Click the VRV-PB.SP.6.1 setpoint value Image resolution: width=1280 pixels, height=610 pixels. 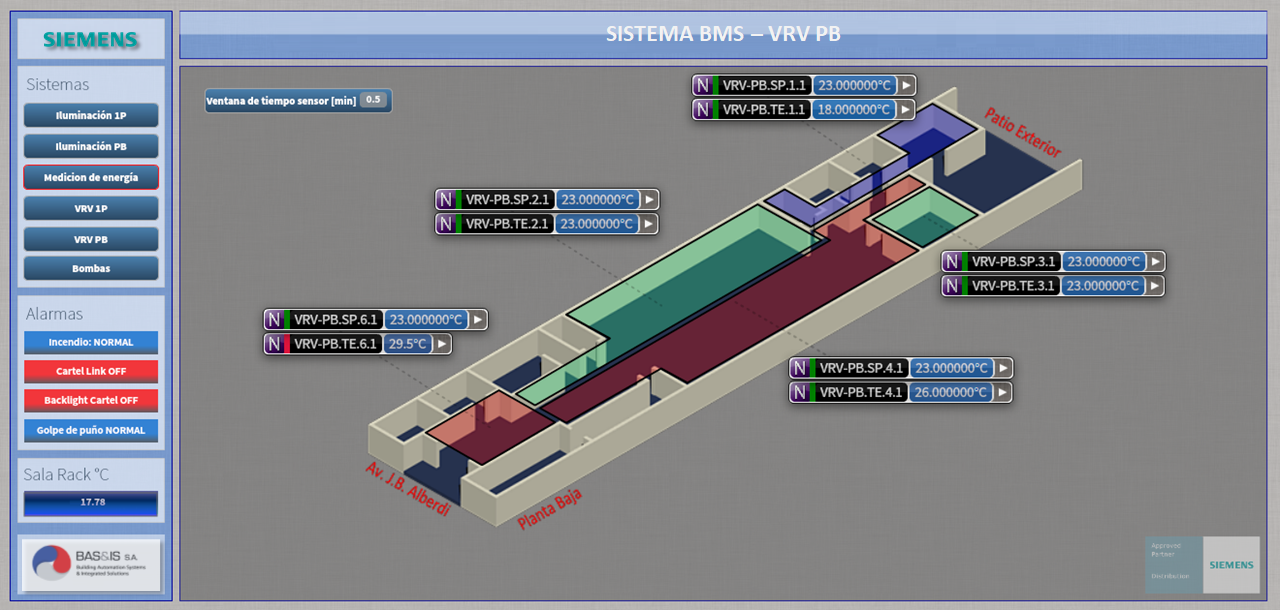point(426,319)
